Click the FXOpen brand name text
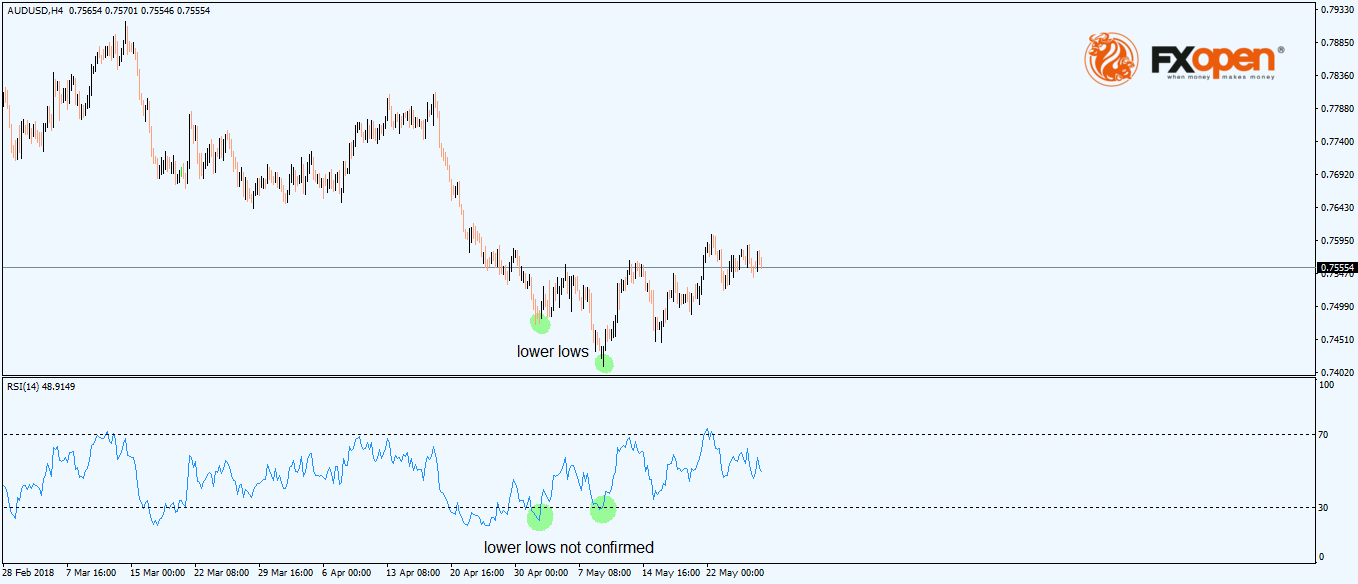1358x584 pixels. tap(1213, 59)
